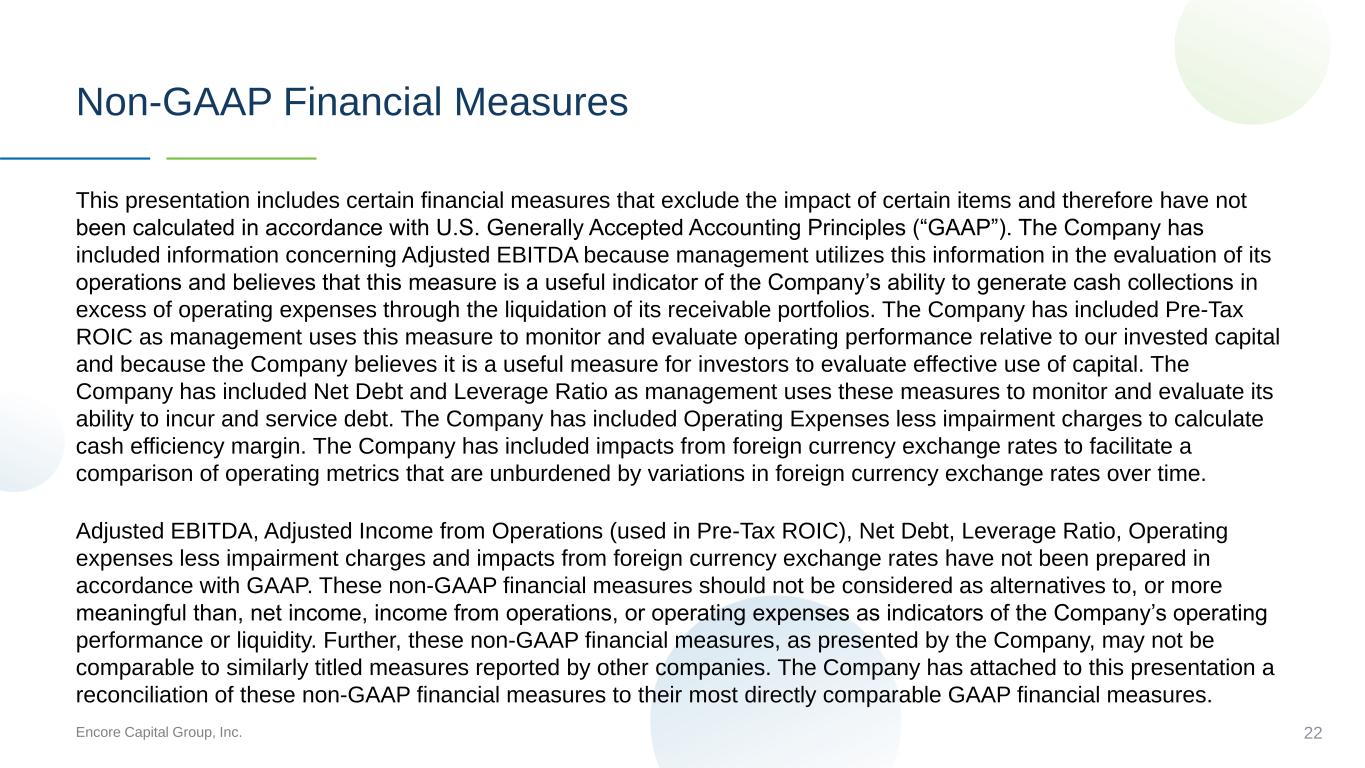
Task: Click the green underline beneath the title
Action: (x=241, y=158)
